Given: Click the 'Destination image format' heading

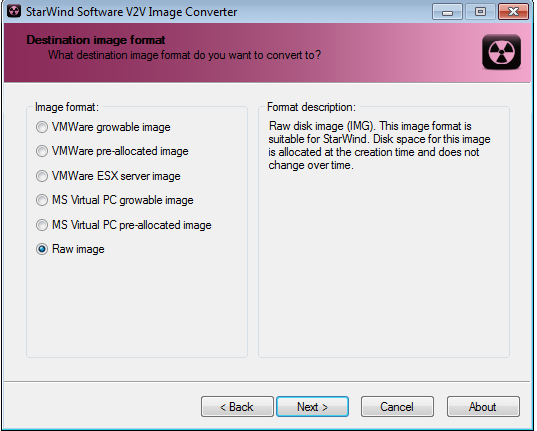Looking at the screenshot, I should [96, 40].
